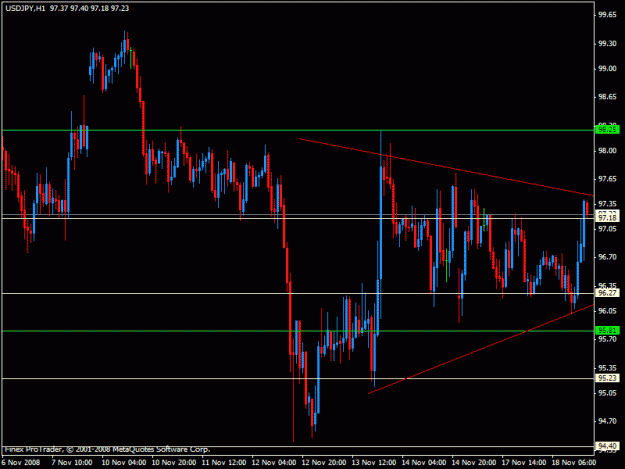Click the 6 Nov 2008 date label
This screenshot has height=469, width=625.
[21, 463]
